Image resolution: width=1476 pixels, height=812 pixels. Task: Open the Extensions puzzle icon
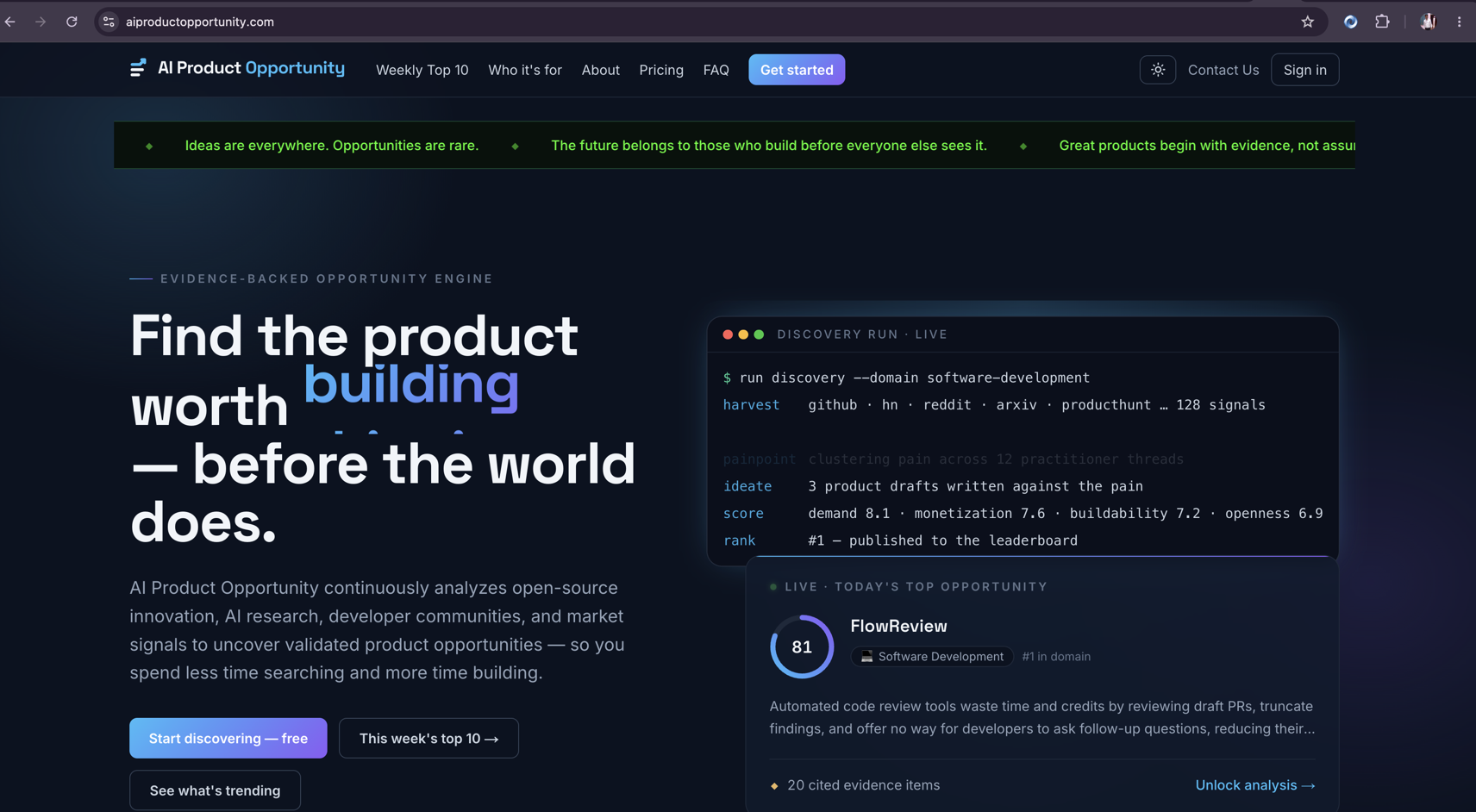pyautogui.click(x=1382, y=22)
